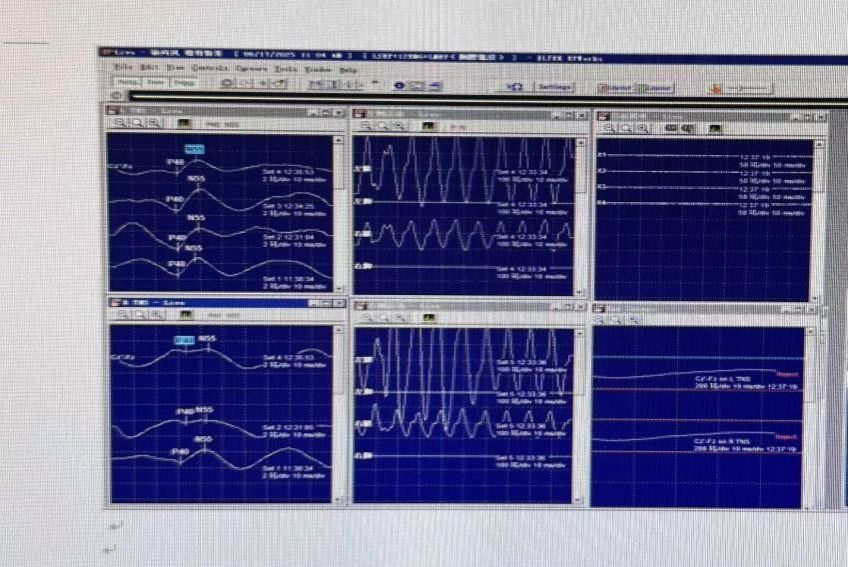This screenshot has height=567, width=848.
Task: Click the middle magnifier icon in top-right window
Action: 625,128
